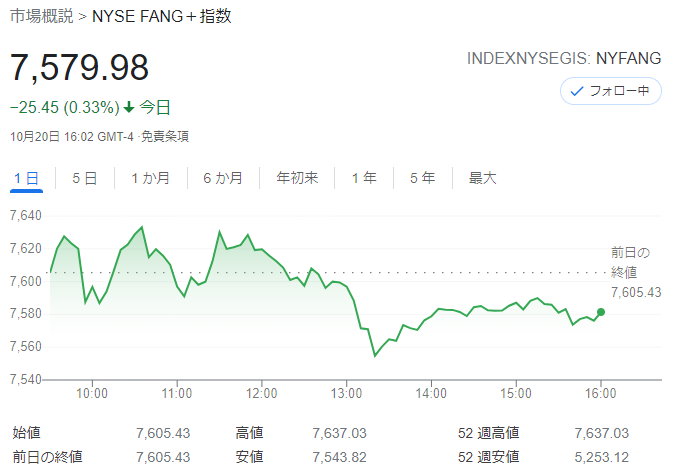
Task: Click the timestamp 10月20日 16:02 GMT-4
Action: coord(72,137)
